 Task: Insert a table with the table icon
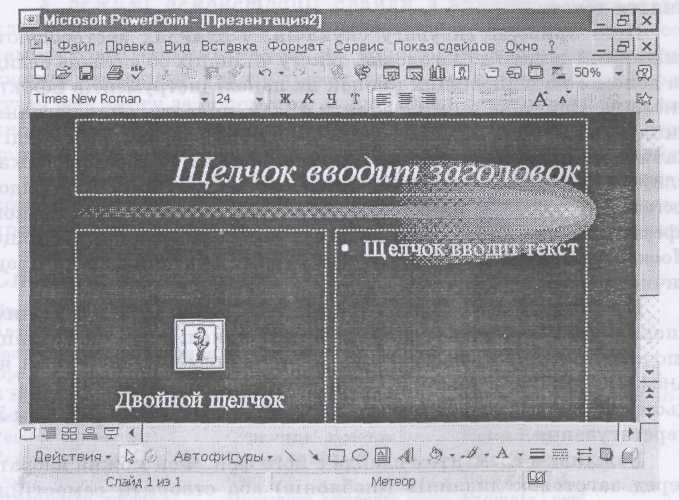pos(391,73)
